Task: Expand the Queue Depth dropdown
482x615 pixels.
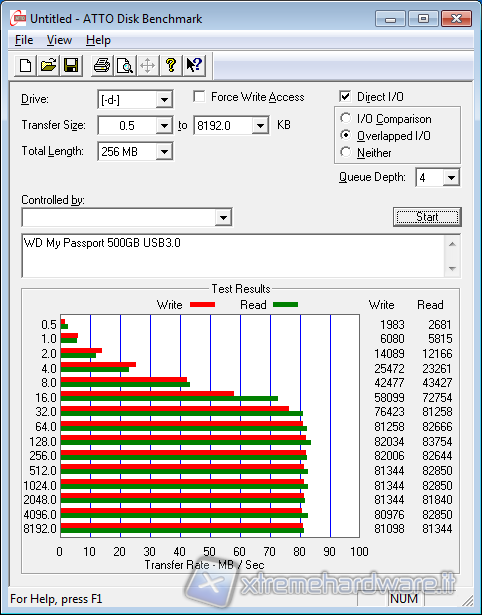Action: 451,178
